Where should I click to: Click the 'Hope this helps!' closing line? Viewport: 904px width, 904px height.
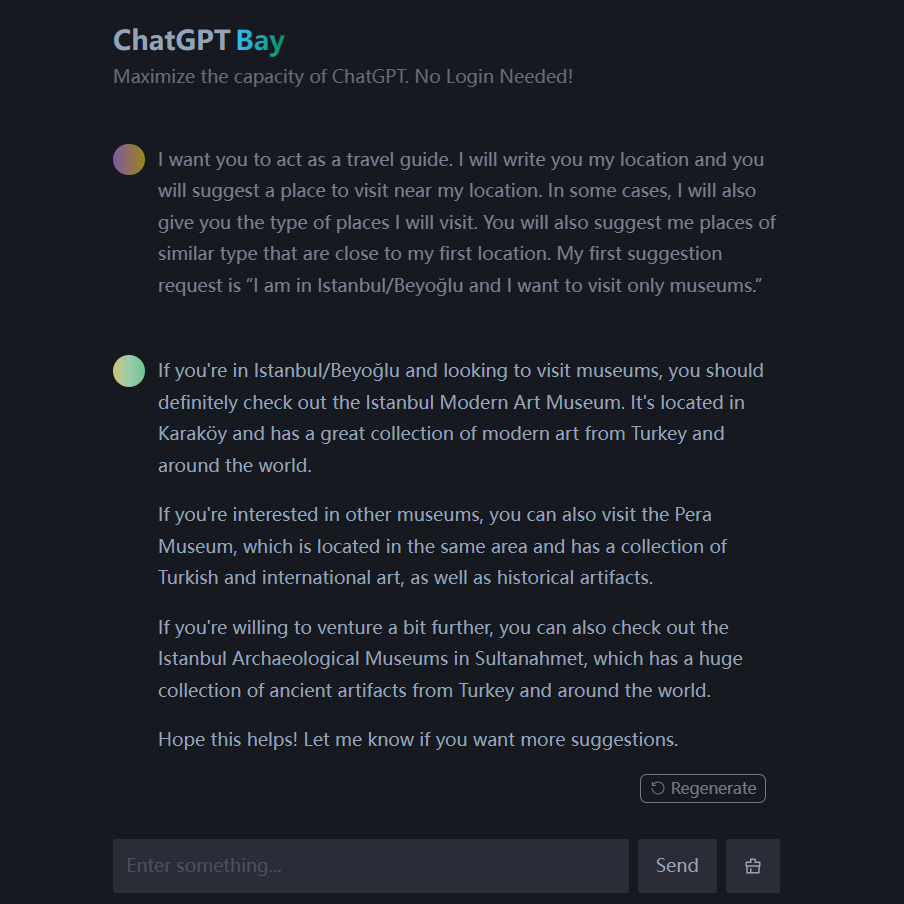(x=417, y=739)
